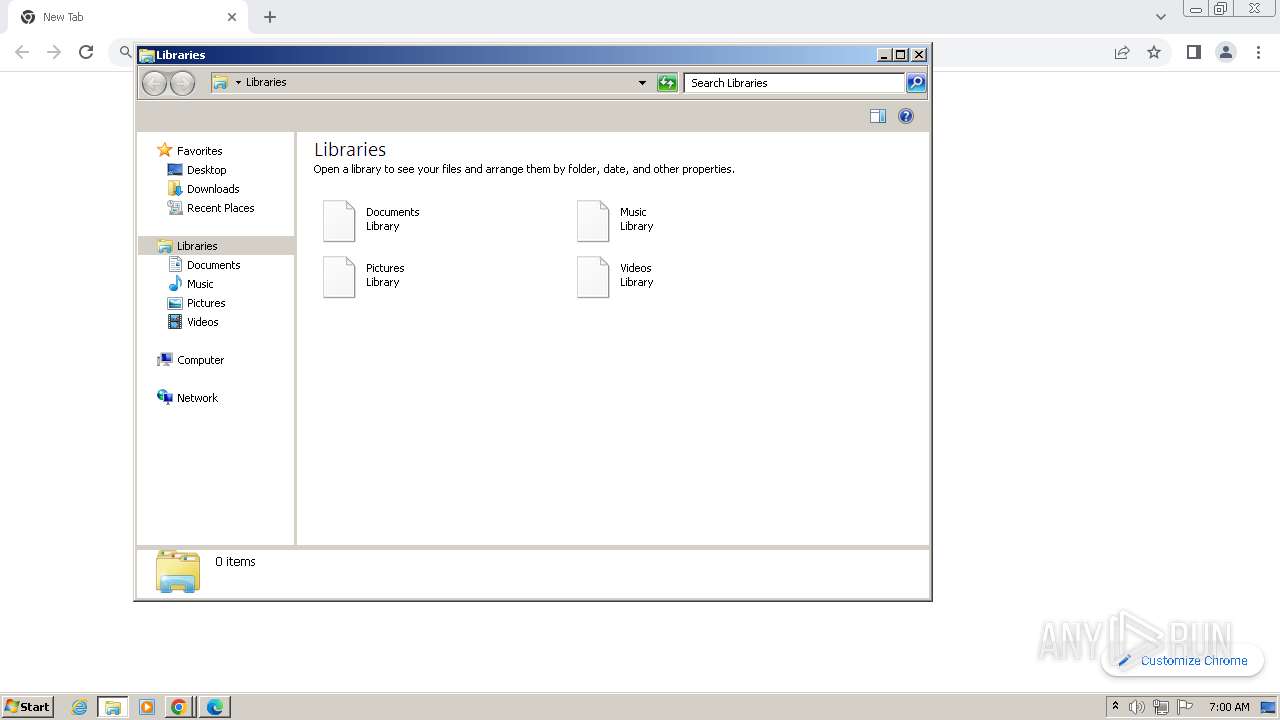Select Computer in the navigation pane
1280x720 pixels.
(200, 360)
